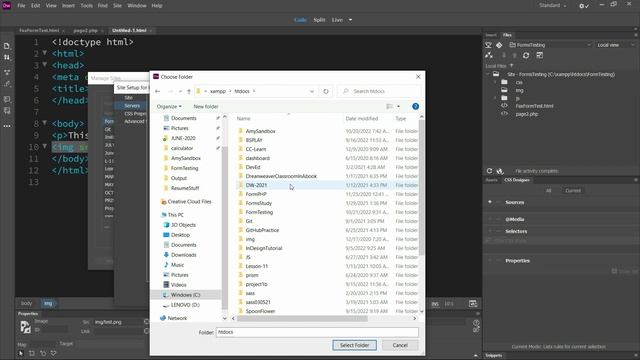640x360 pixels.
Task: Open the Insert menu
Action: [68, 6]
